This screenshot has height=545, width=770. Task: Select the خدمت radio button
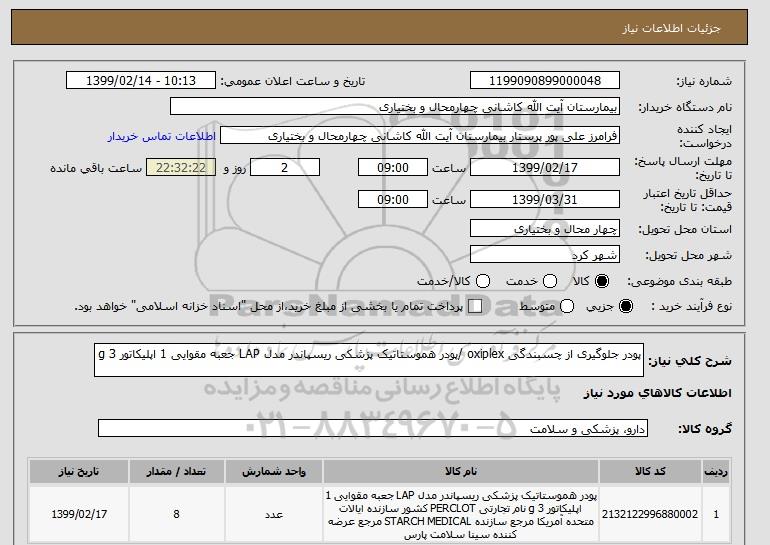pyautogui.click(x=550, y=281)
